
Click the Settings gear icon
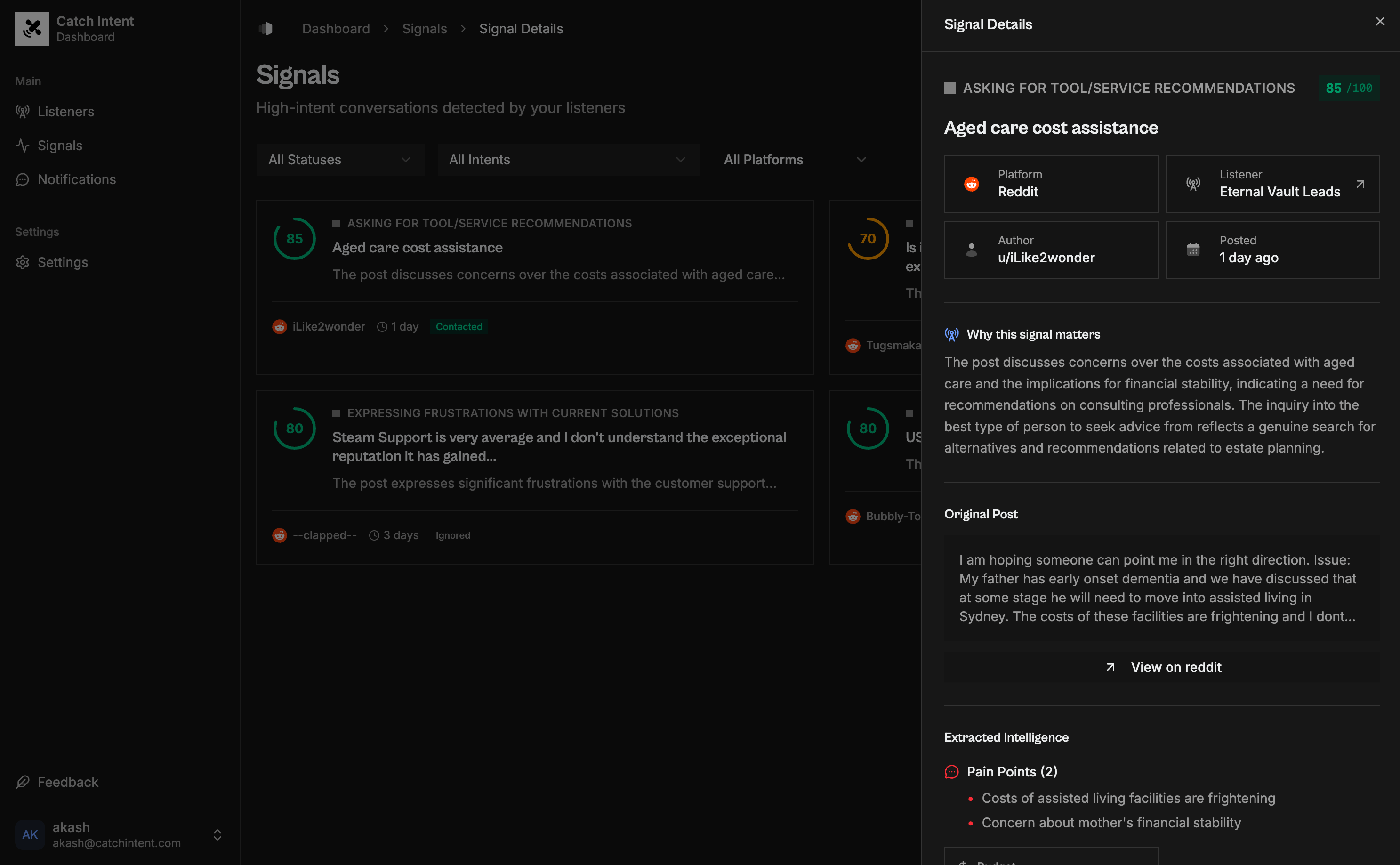pyautogui.click(x=23, y=262)
